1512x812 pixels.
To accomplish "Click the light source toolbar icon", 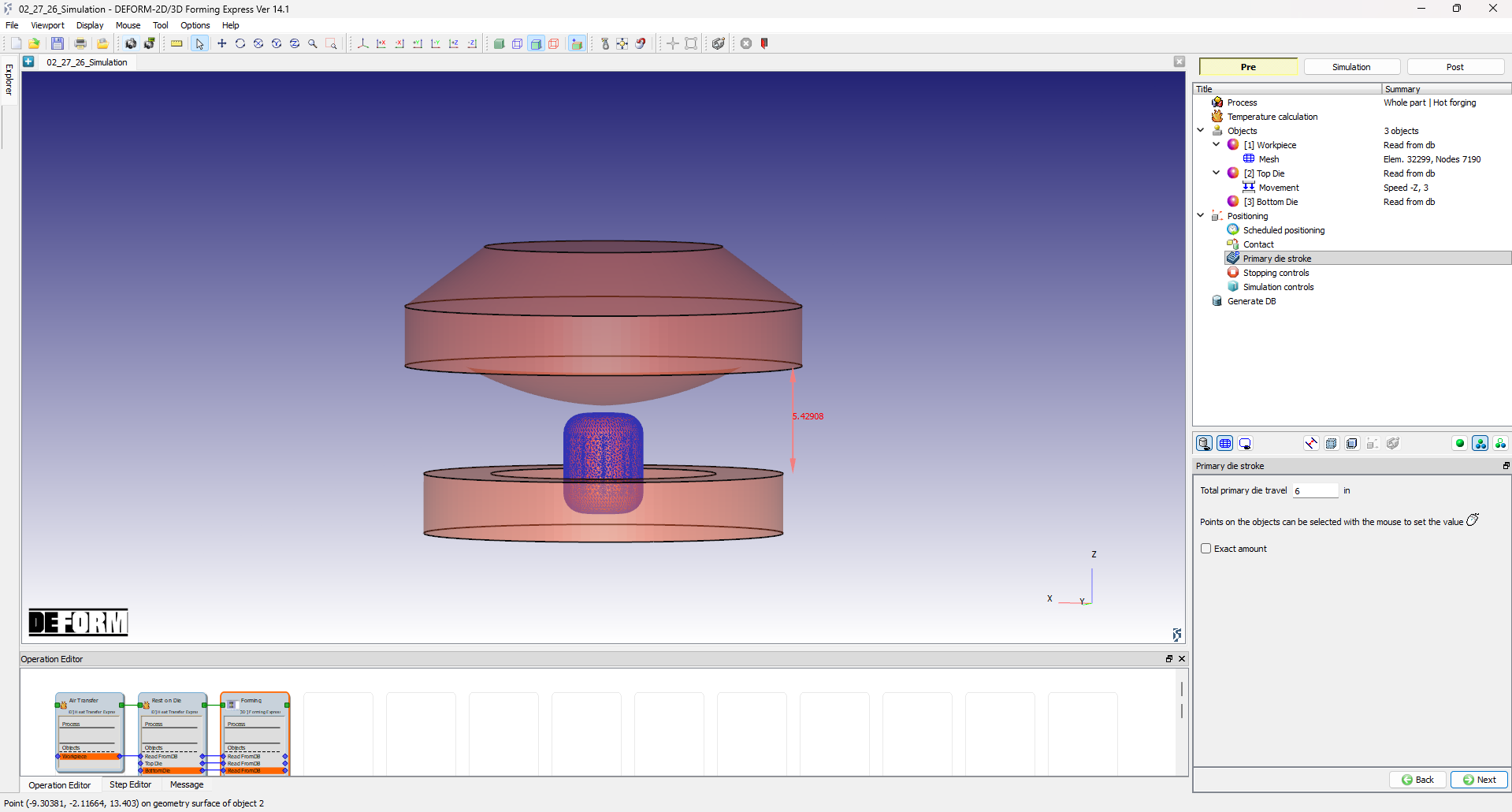I will pyautogui.click(x=604, y=43).
